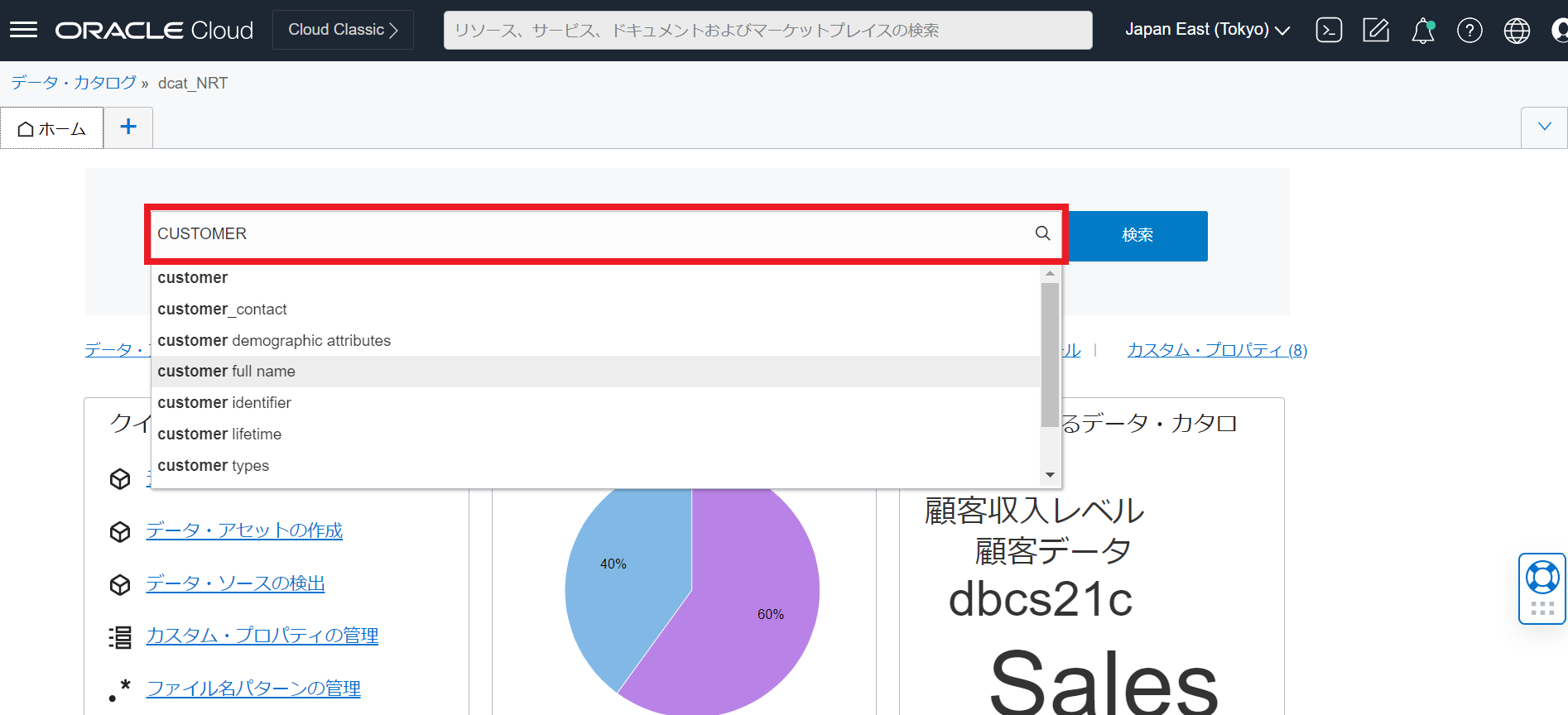
Task: Pick the "customer_contact" suggestion
Action: [222, 310]
